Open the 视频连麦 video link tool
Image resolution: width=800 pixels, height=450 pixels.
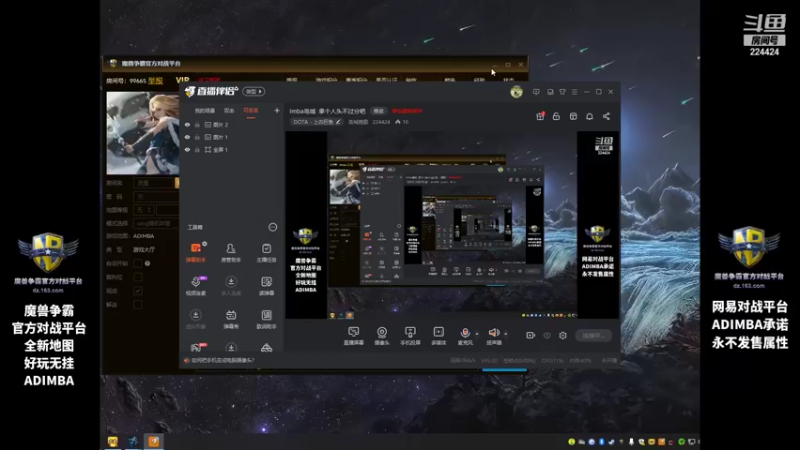coord(196,285)
